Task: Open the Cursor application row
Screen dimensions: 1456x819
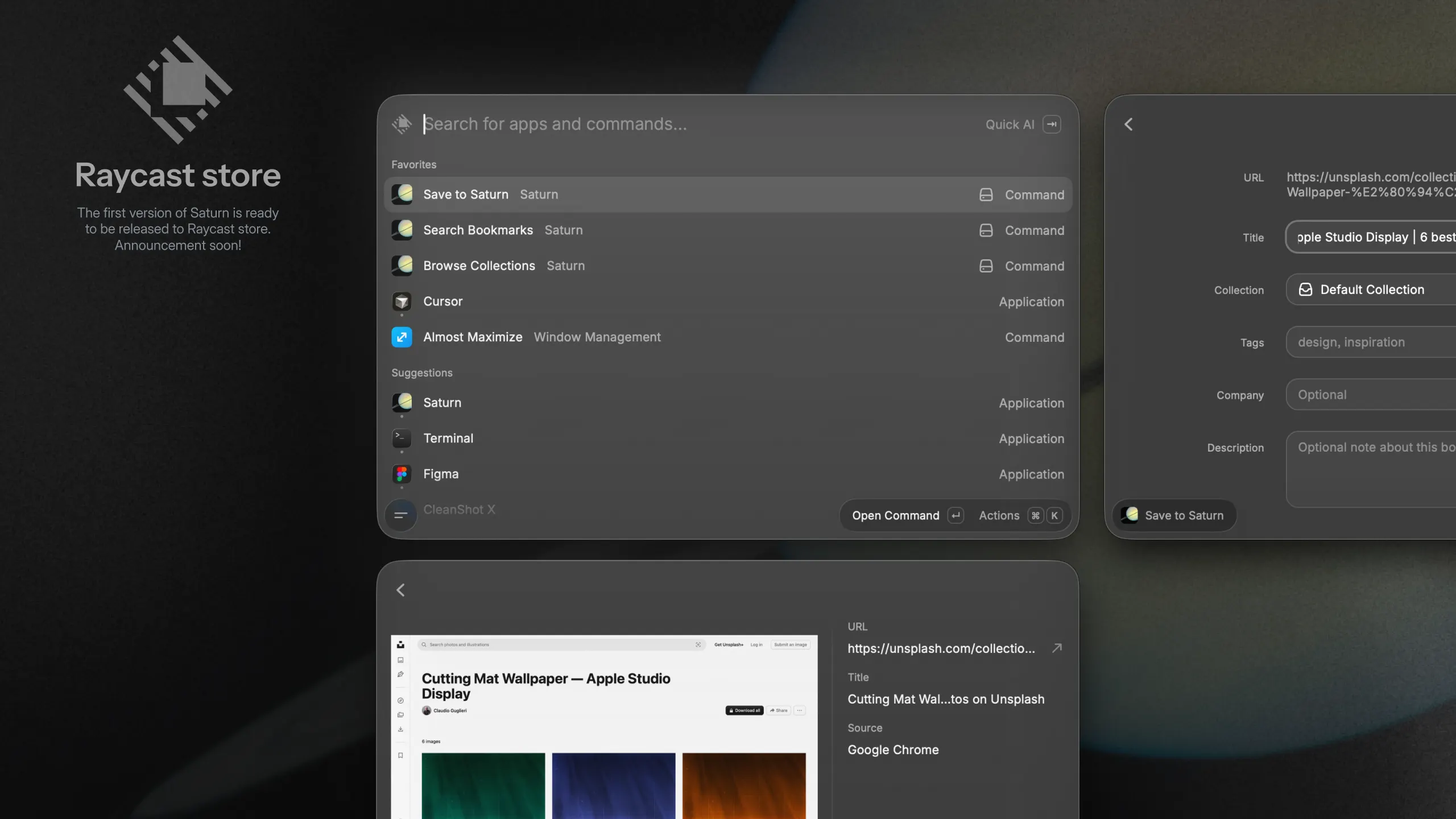Action: coord(728,302)
